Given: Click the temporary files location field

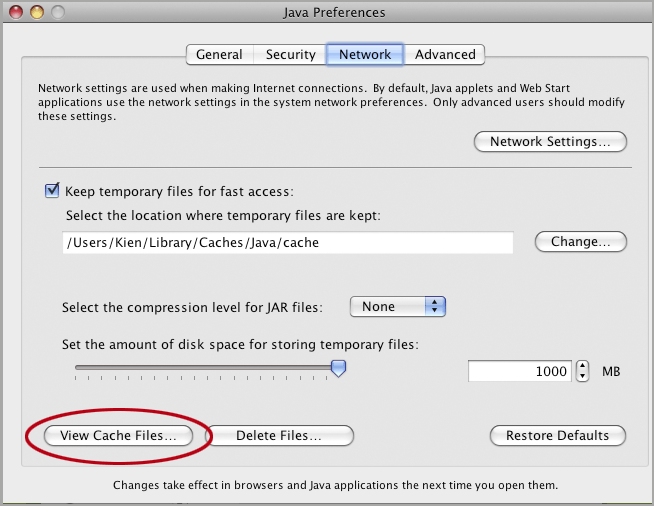Looking at the screenshot, I should click(287, 242).
